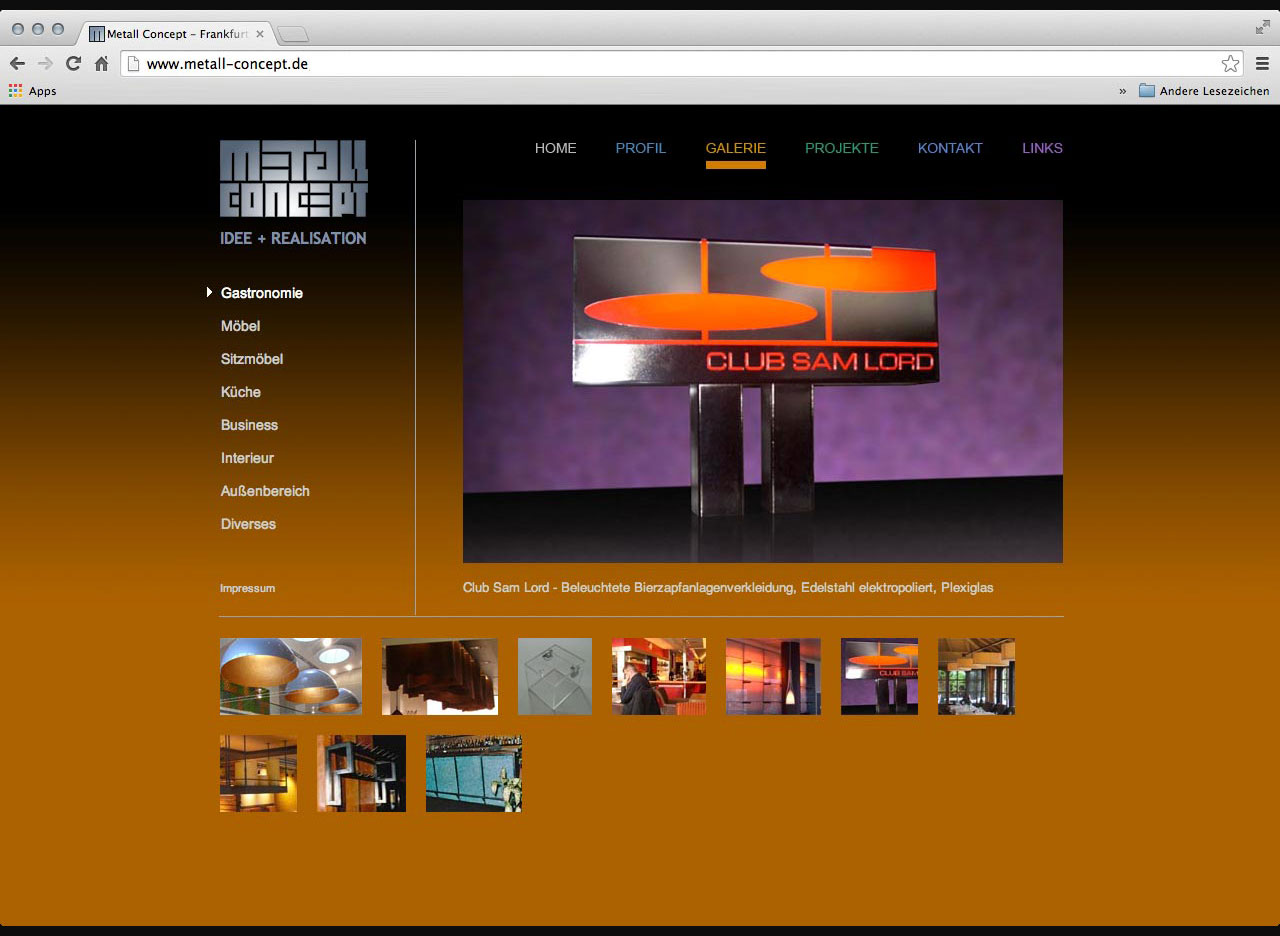
Task: Open the clear plexiglass cube thumbnail
Action: [x=555, y=676]
